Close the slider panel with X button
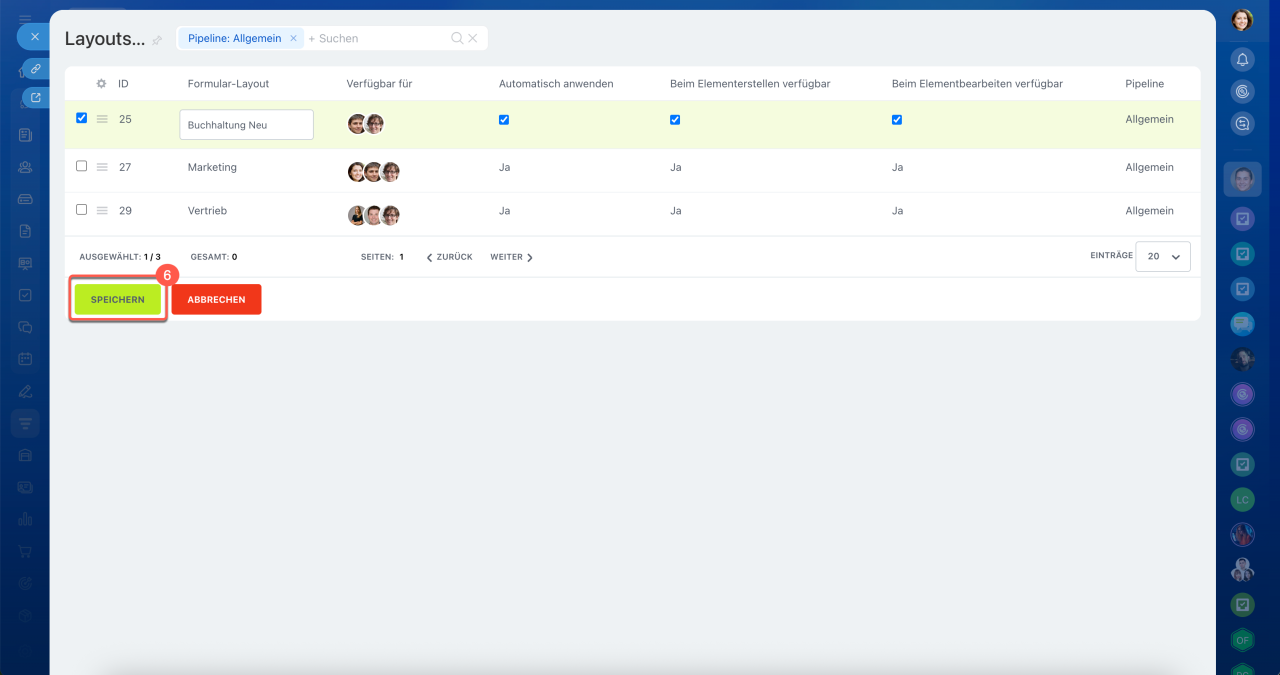This screenshot has height=675, width=1280. tap(34, 37)
